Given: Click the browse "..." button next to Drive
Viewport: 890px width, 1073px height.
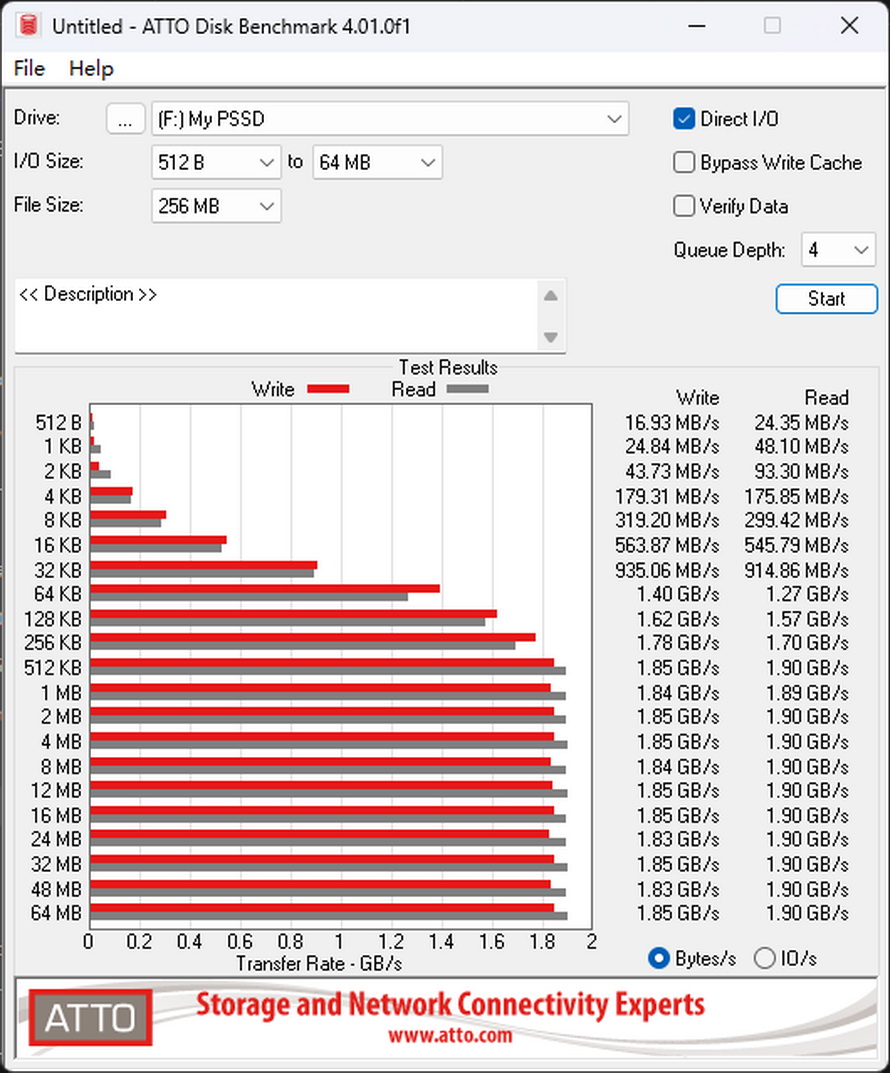Looking at the screenshot, I should click(x=125, y=118).
